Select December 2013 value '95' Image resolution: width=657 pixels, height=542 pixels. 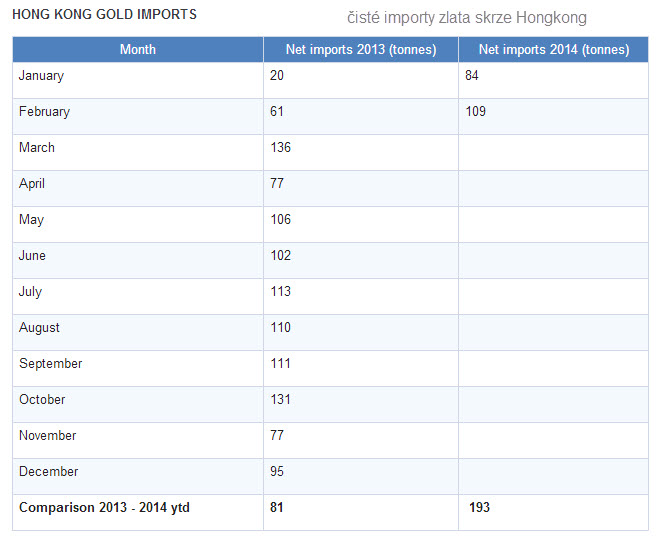[277, 472]
